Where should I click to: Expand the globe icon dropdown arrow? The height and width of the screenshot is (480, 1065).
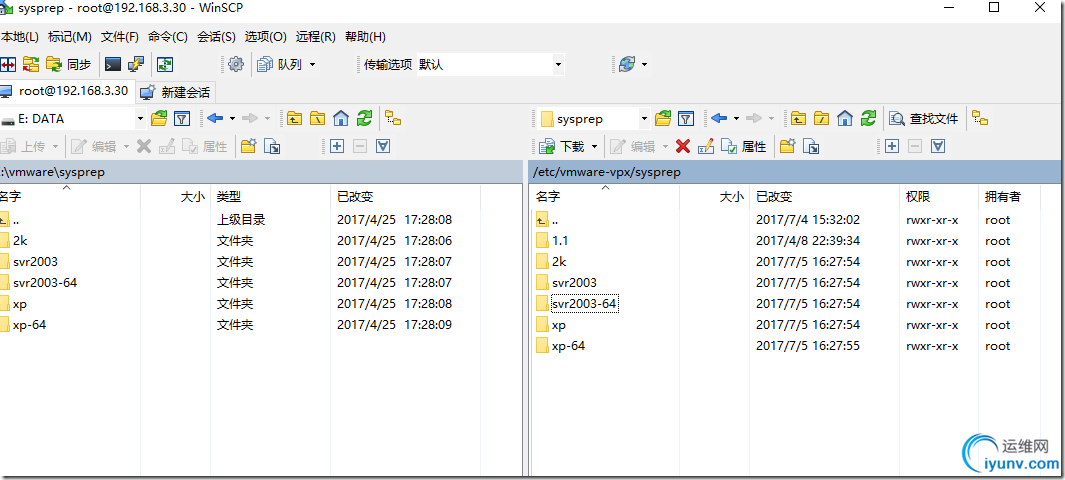click(644, 64)
